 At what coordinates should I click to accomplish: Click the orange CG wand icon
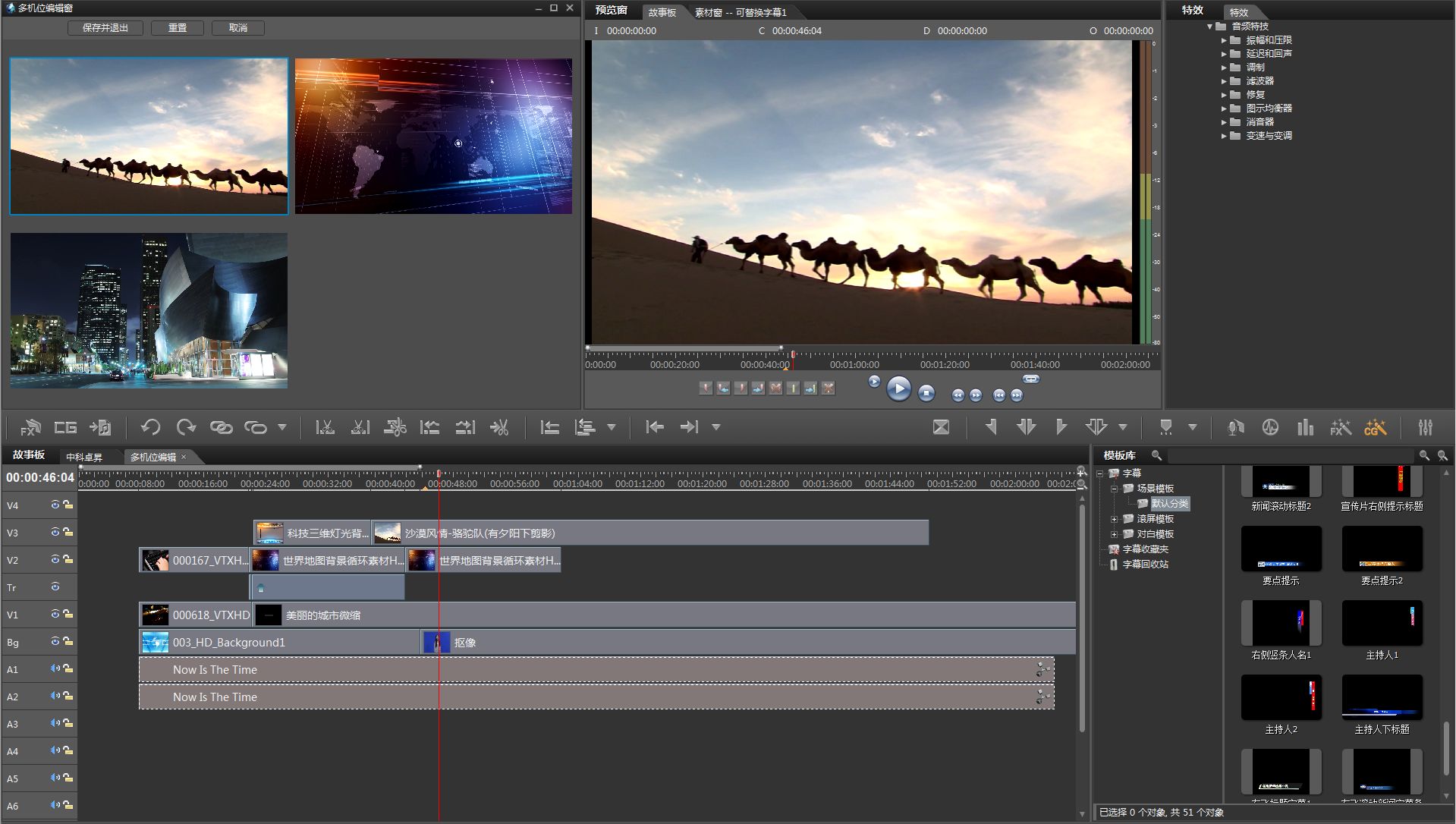[x=1375, y=427]
